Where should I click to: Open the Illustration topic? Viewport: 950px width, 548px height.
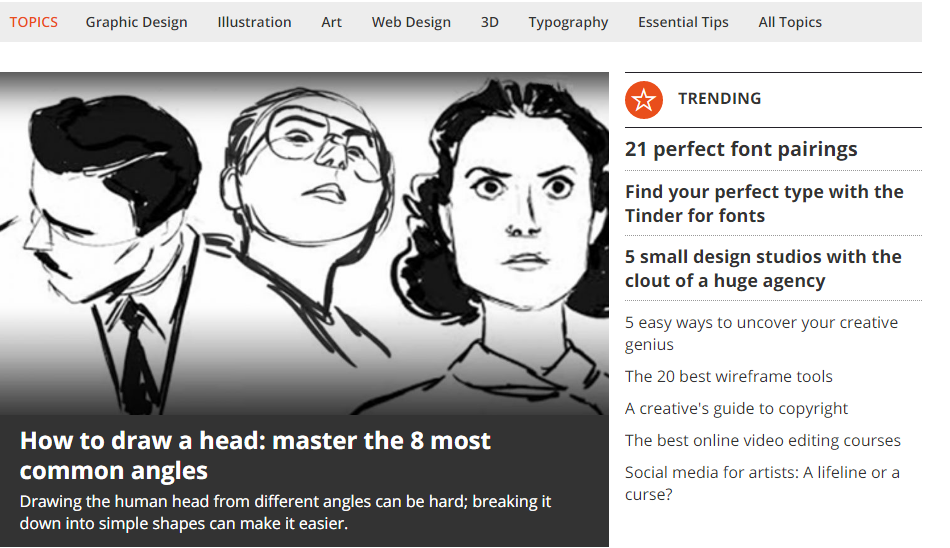[x=254, y=22]
